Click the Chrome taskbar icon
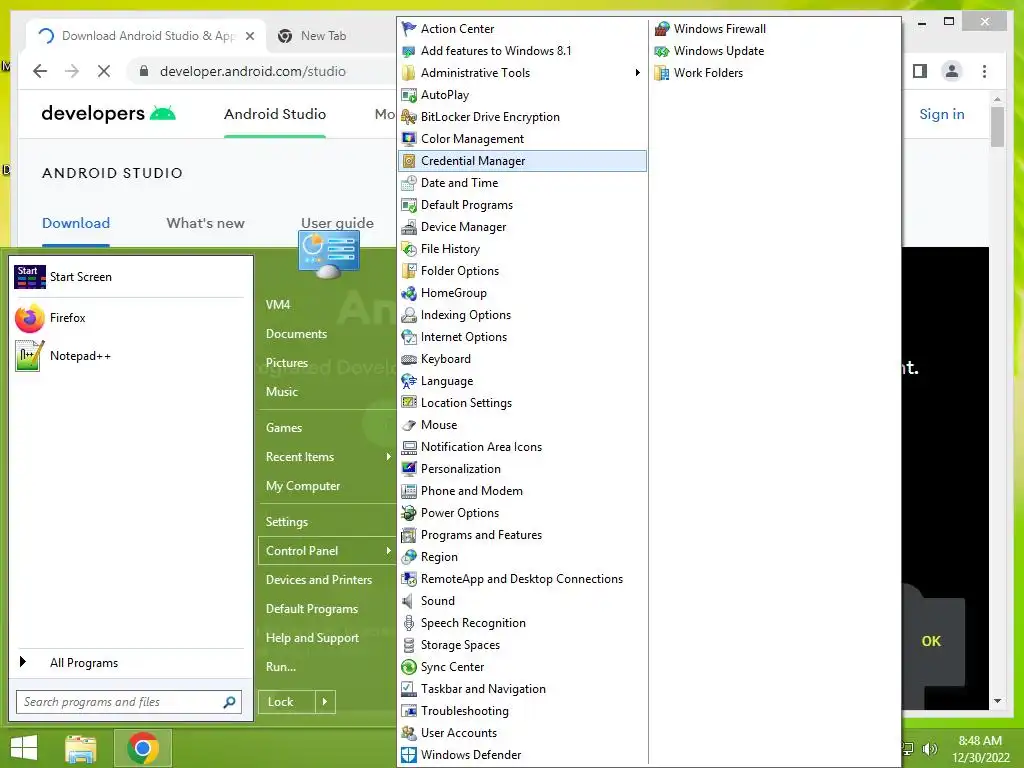Viewport: 1024px width, 768px height. point(143,748)
